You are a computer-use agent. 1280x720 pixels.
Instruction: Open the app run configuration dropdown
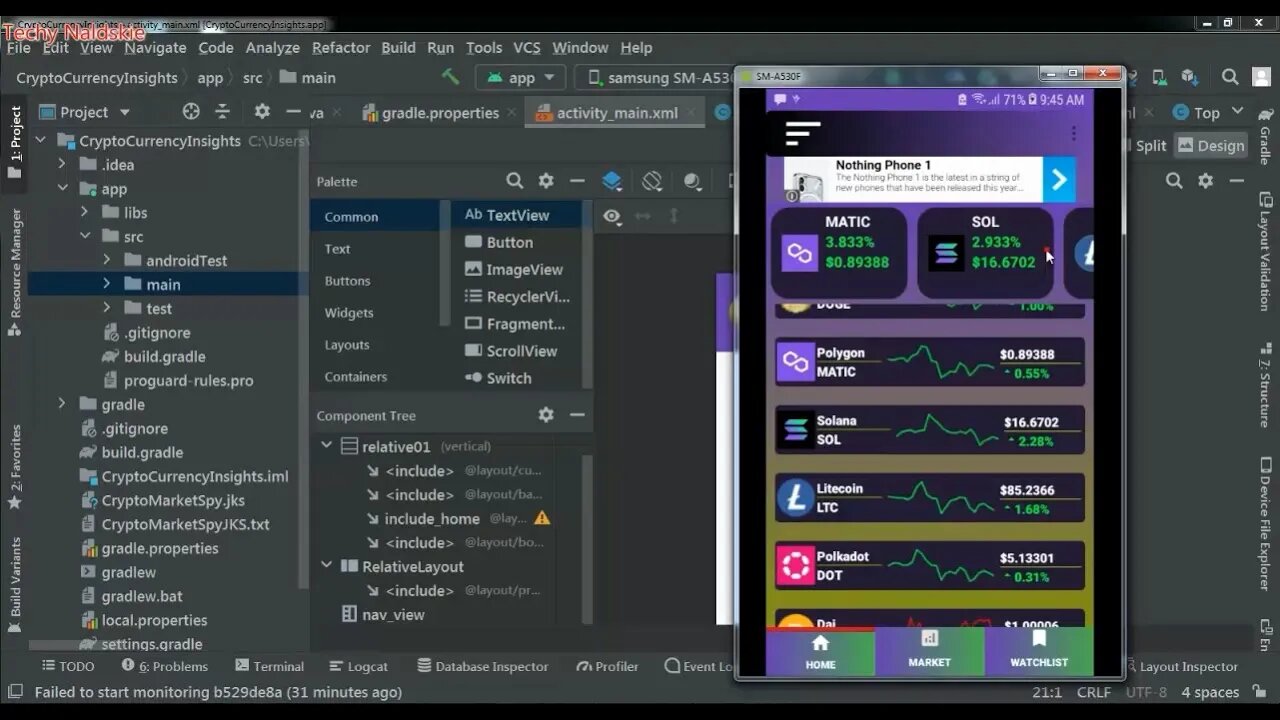click(520, 77)
